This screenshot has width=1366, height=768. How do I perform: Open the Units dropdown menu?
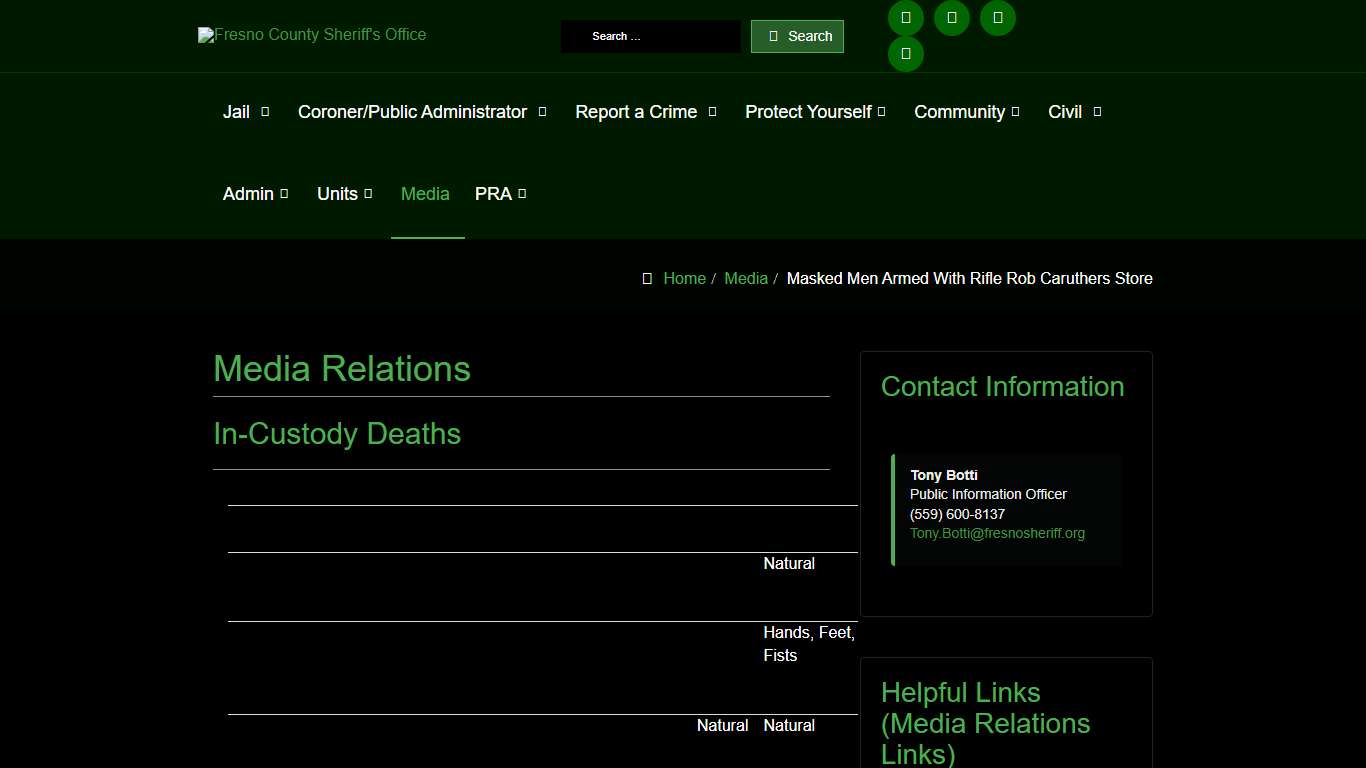344,194
